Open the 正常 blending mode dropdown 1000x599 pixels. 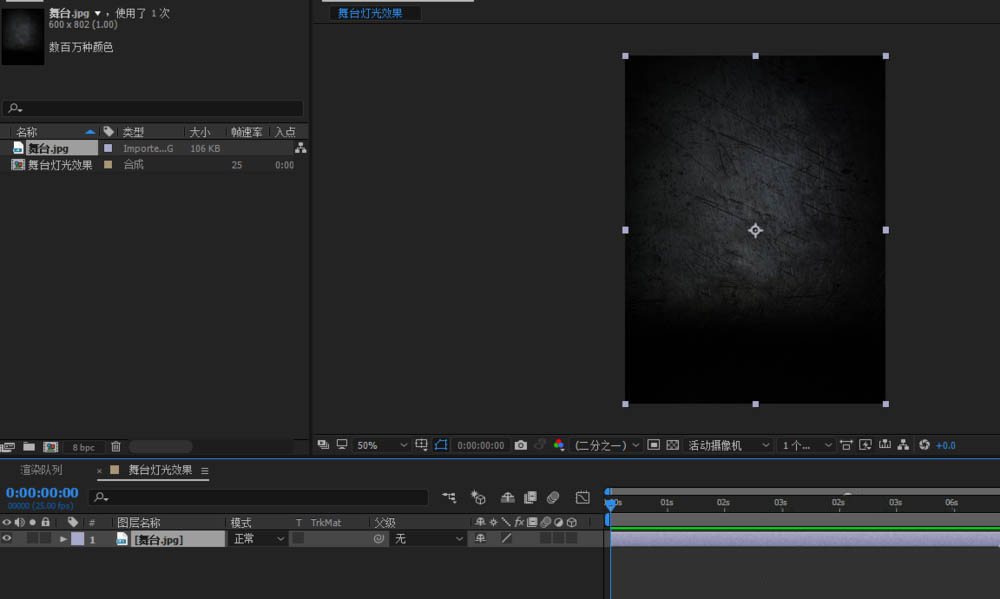point(258,539)
